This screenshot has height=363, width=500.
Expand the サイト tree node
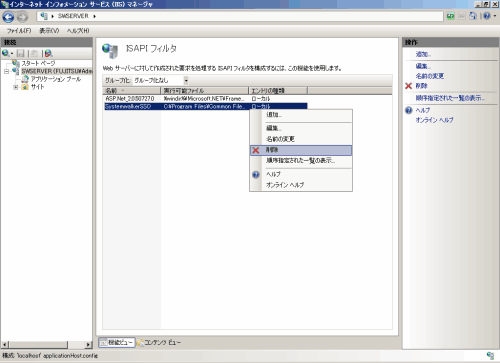click(15, 87)
